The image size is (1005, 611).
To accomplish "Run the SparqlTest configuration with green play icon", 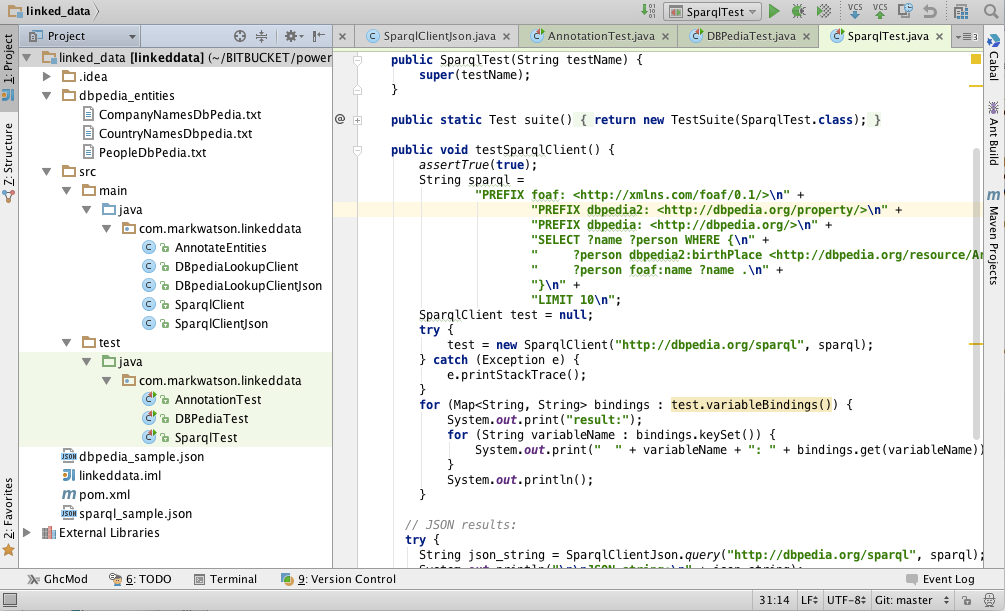I will [772, 11].
